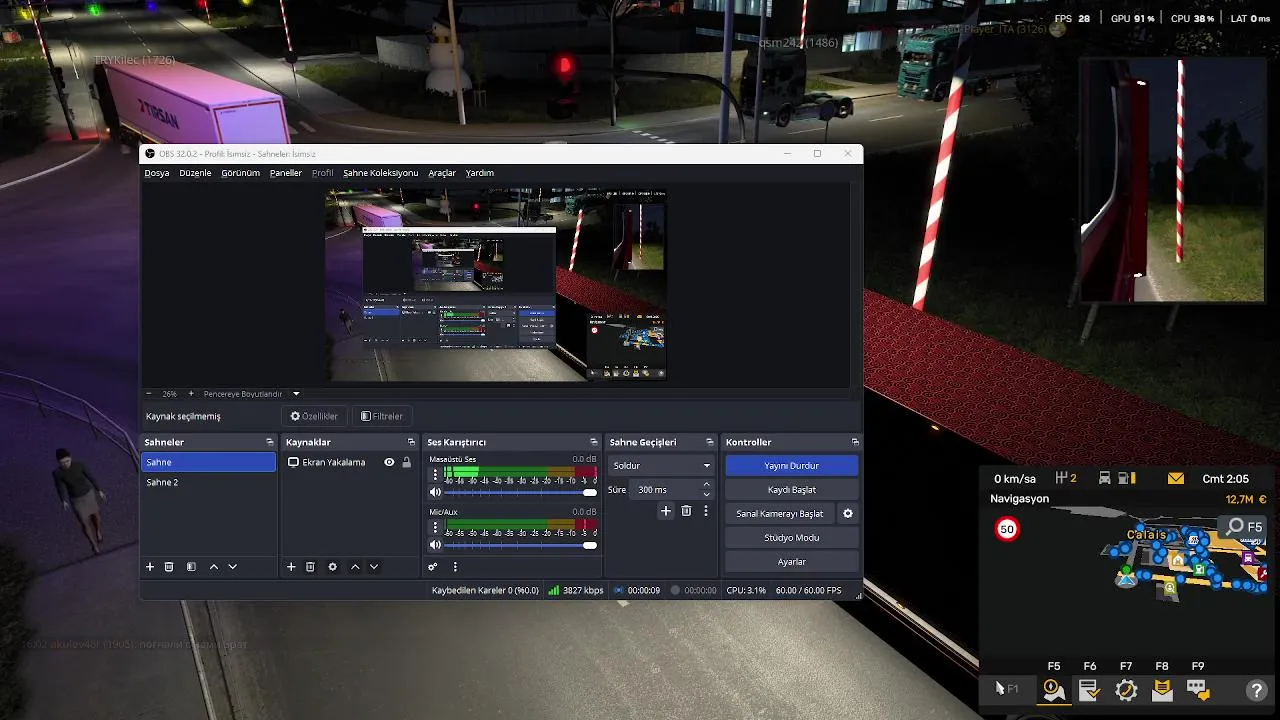Remove scene transition with trash icon
The image size is (1280, 720).
[686, 511]
